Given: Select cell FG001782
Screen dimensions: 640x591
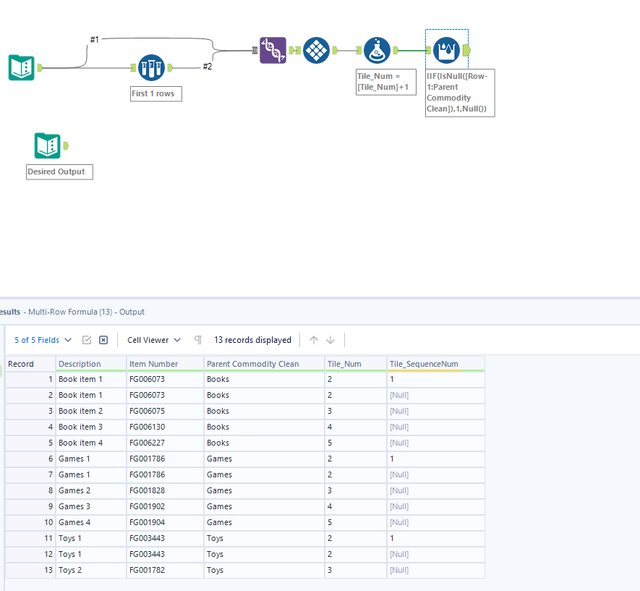Looking at the screenshot, I should point(165,570).
